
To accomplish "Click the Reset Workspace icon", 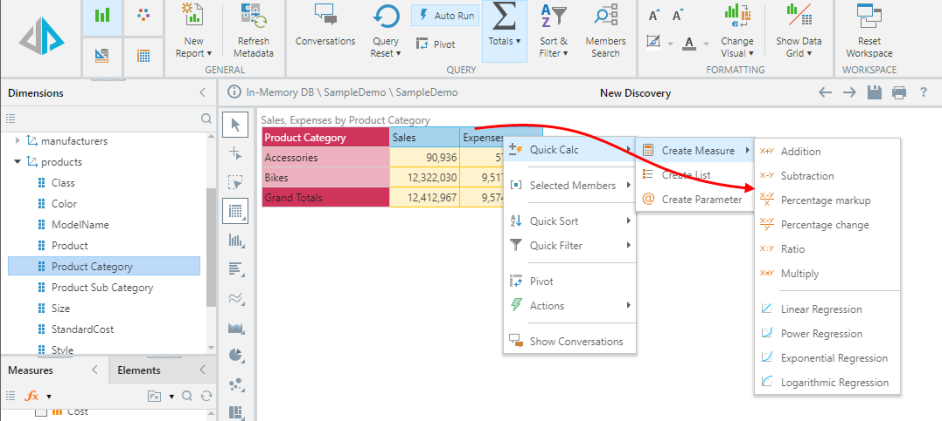I will pyautogui.click(x=869, y=17).
